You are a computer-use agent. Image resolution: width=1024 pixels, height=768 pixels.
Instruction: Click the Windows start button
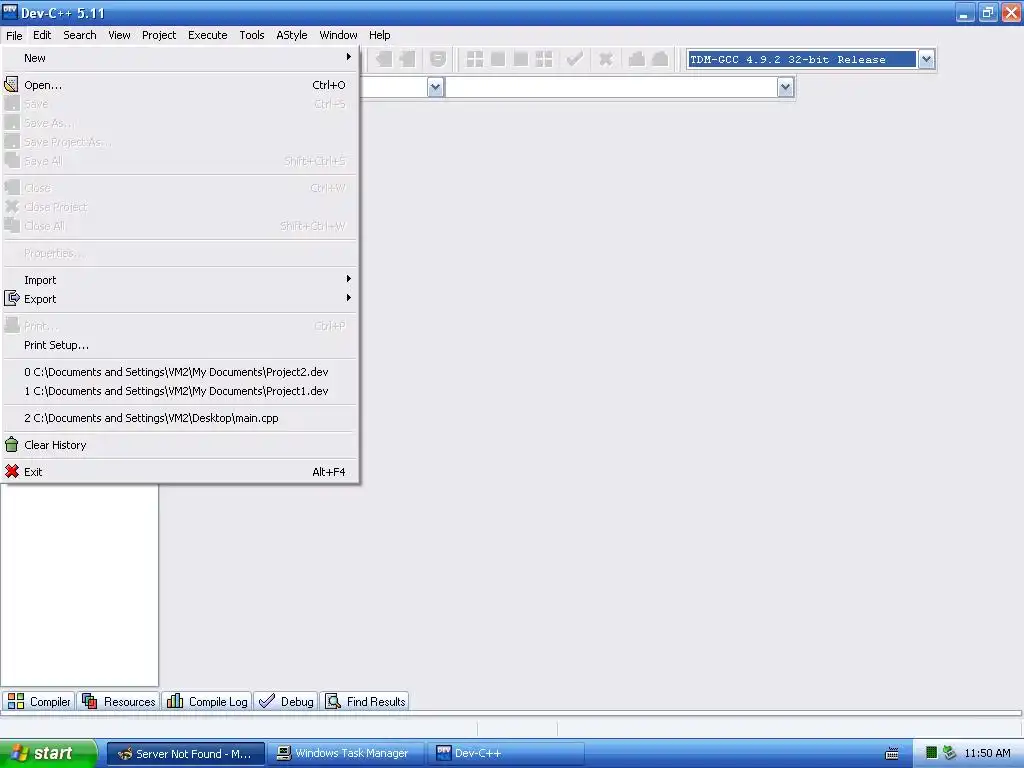point(48,753)
